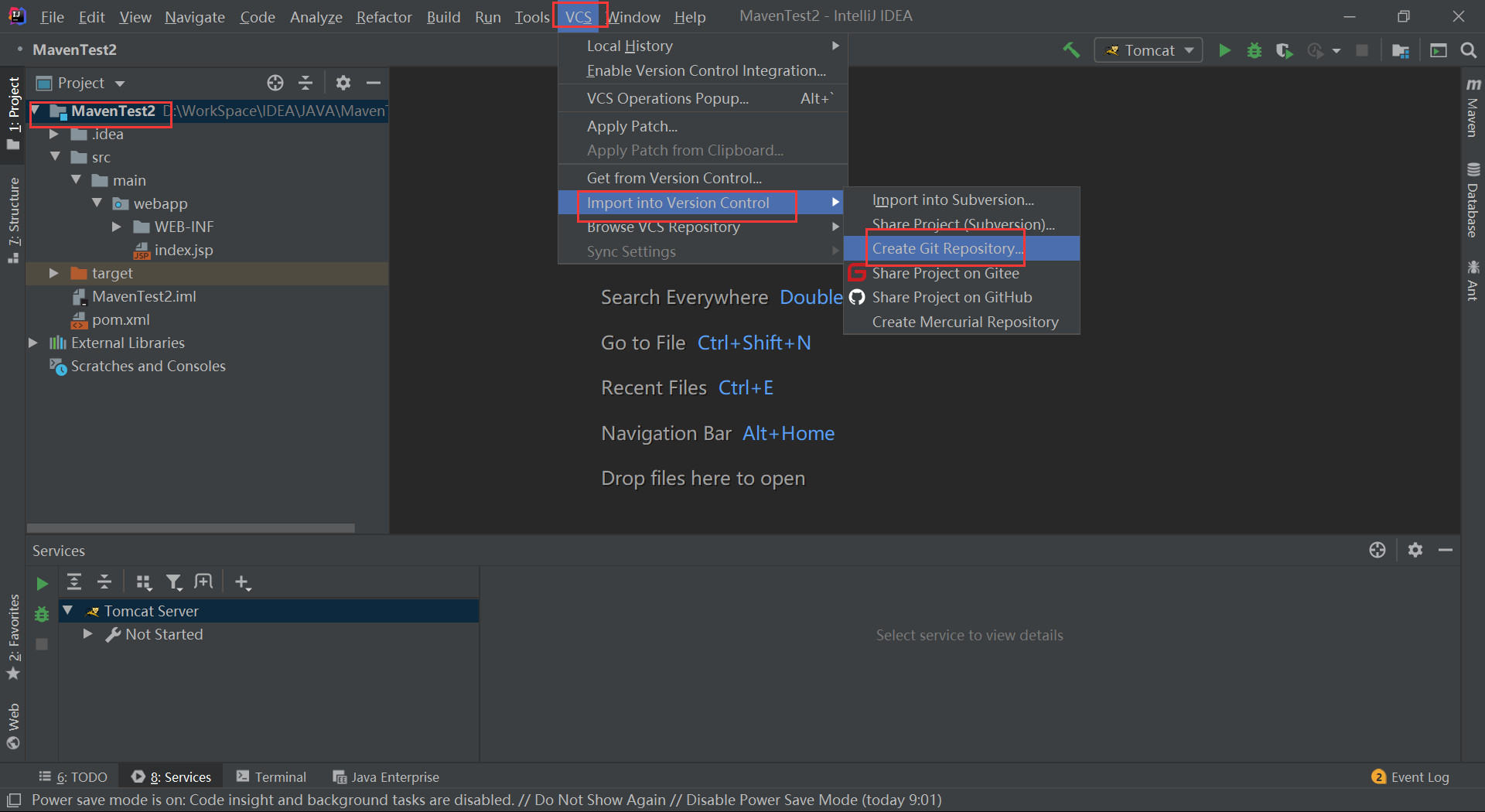This screenshot has height=812, width=1485.
Task: Collapse the Tomcat Server node
Action: (68, 611)
